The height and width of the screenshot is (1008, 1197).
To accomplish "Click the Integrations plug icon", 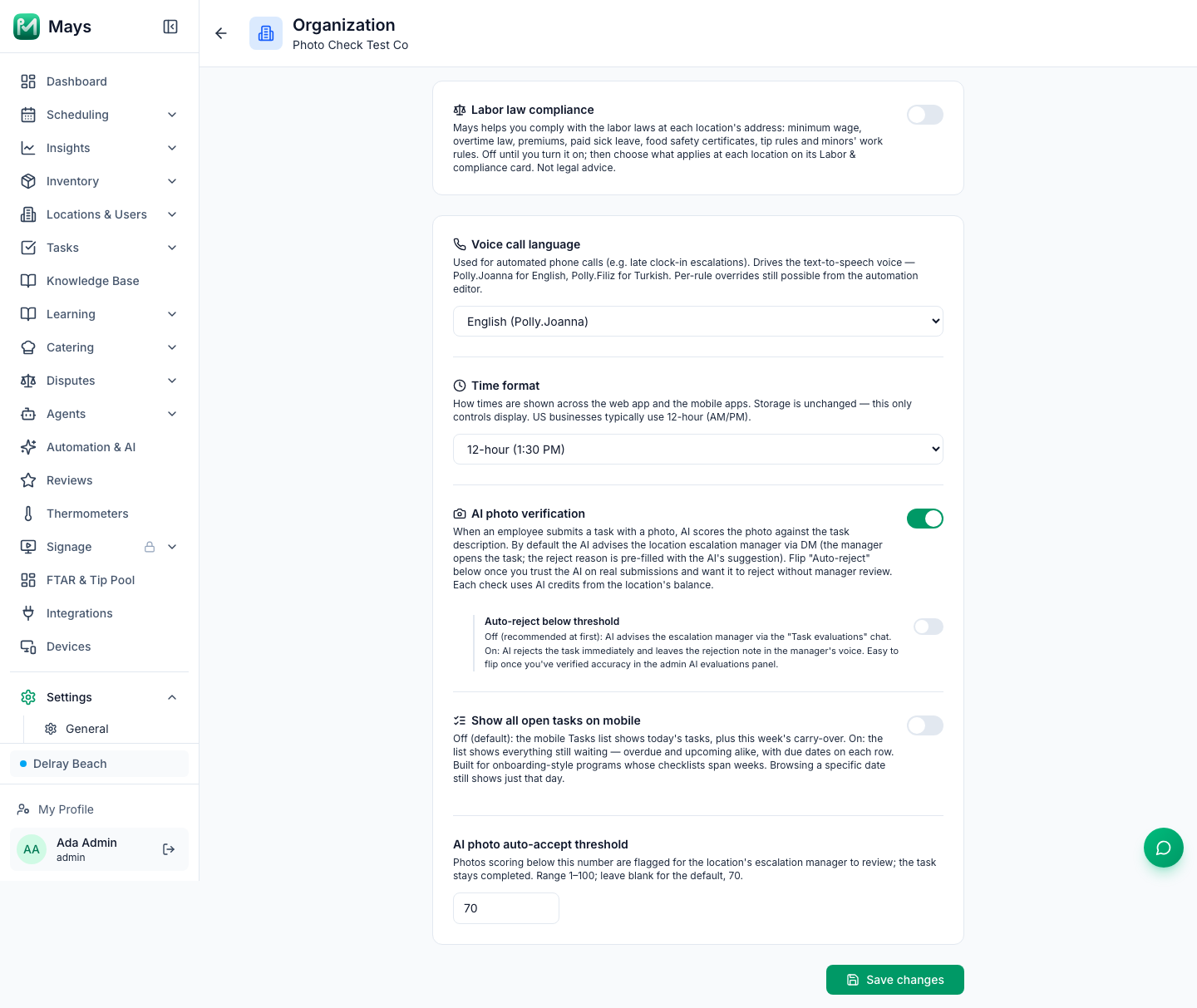I will [x=28, y=613].
